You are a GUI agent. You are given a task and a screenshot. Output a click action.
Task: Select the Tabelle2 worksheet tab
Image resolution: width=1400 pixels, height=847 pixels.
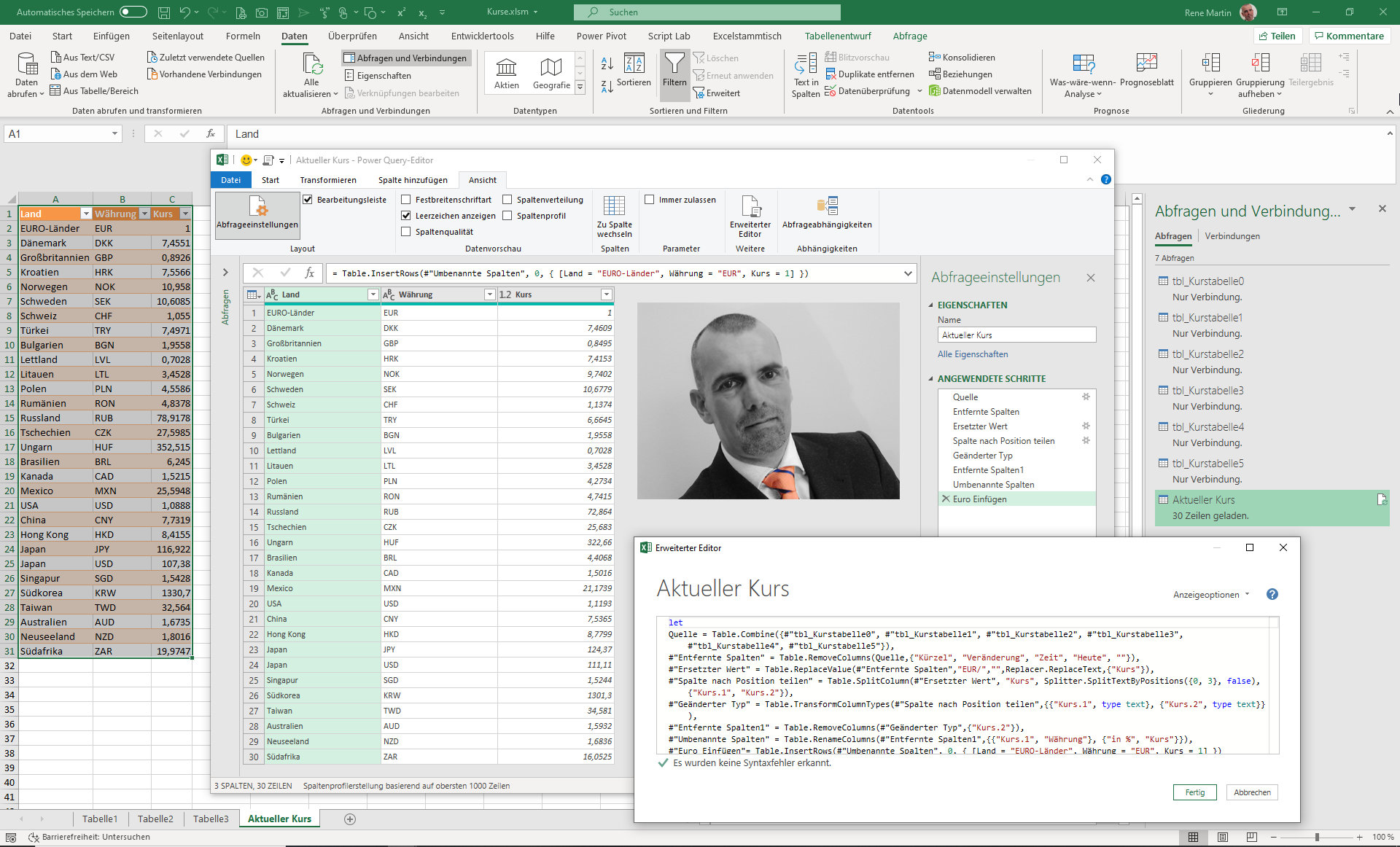pos(155,819)
